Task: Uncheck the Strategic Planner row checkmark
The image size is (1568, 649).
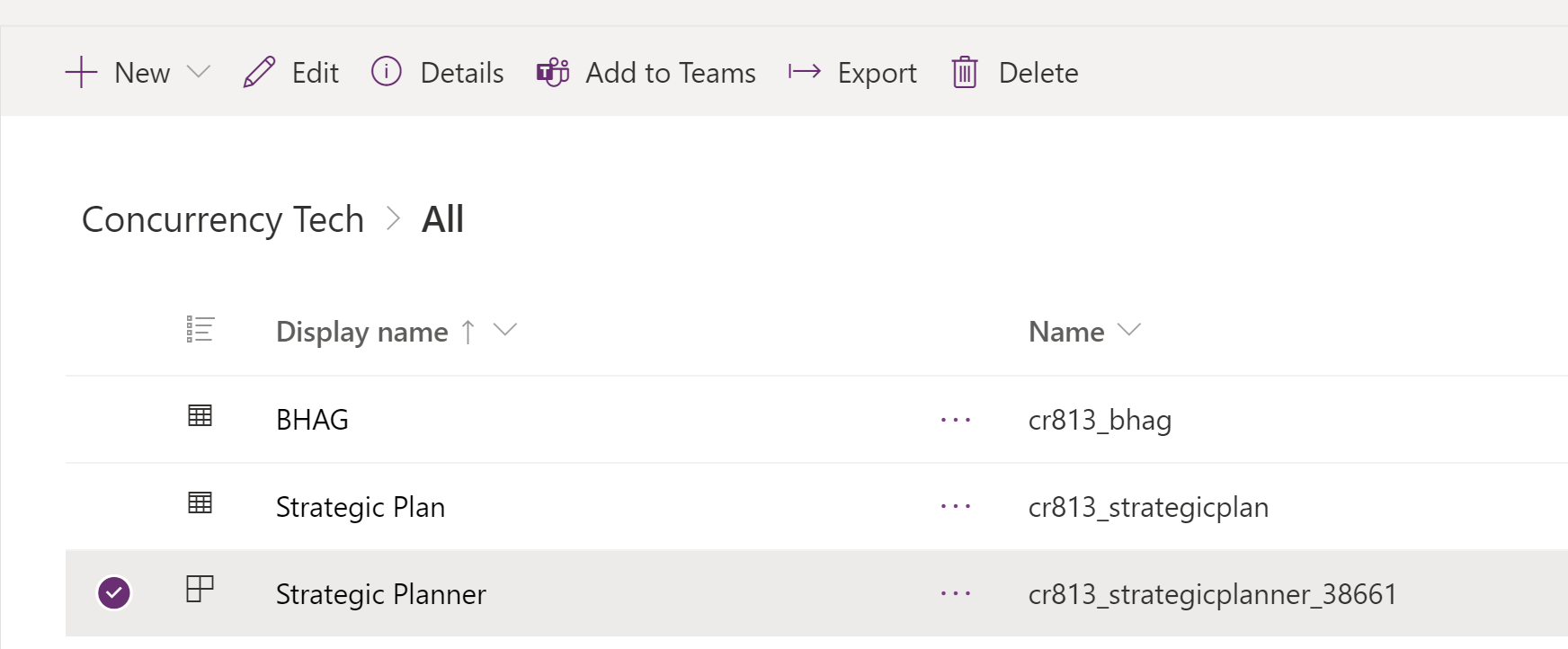Action: pos(114,593)
